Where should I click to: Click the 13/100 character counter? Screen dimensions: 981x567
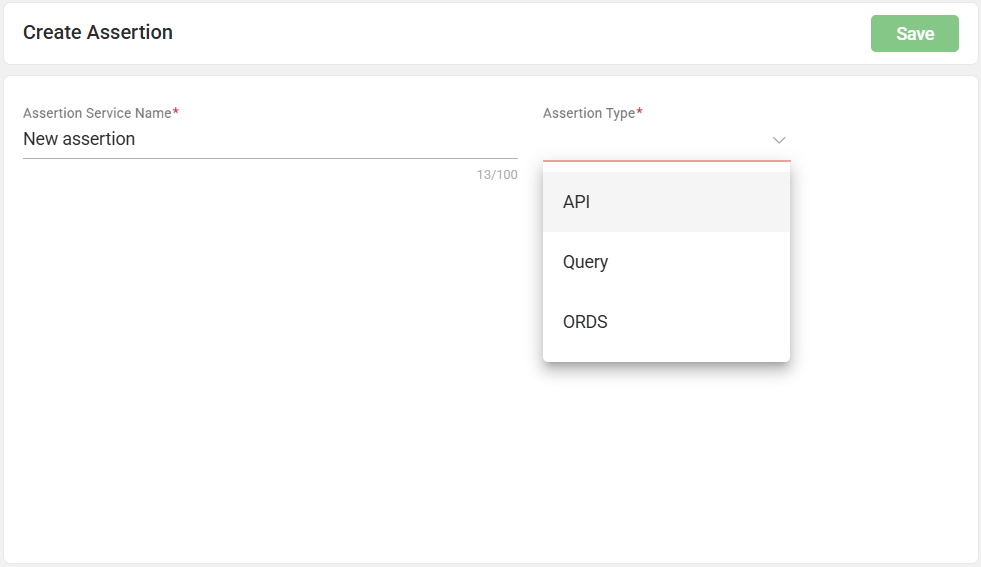pyautogui.click(x=497, y=175)
